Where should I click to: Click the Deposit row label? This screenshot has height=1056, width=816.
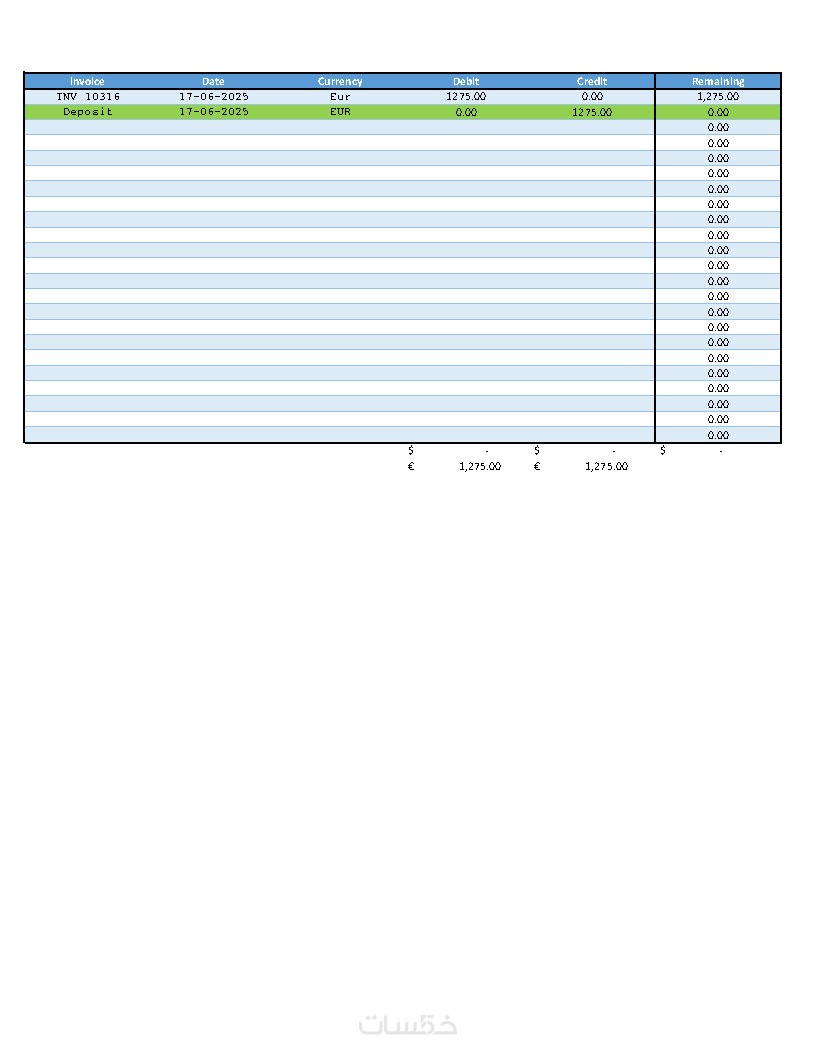point(88,112)
